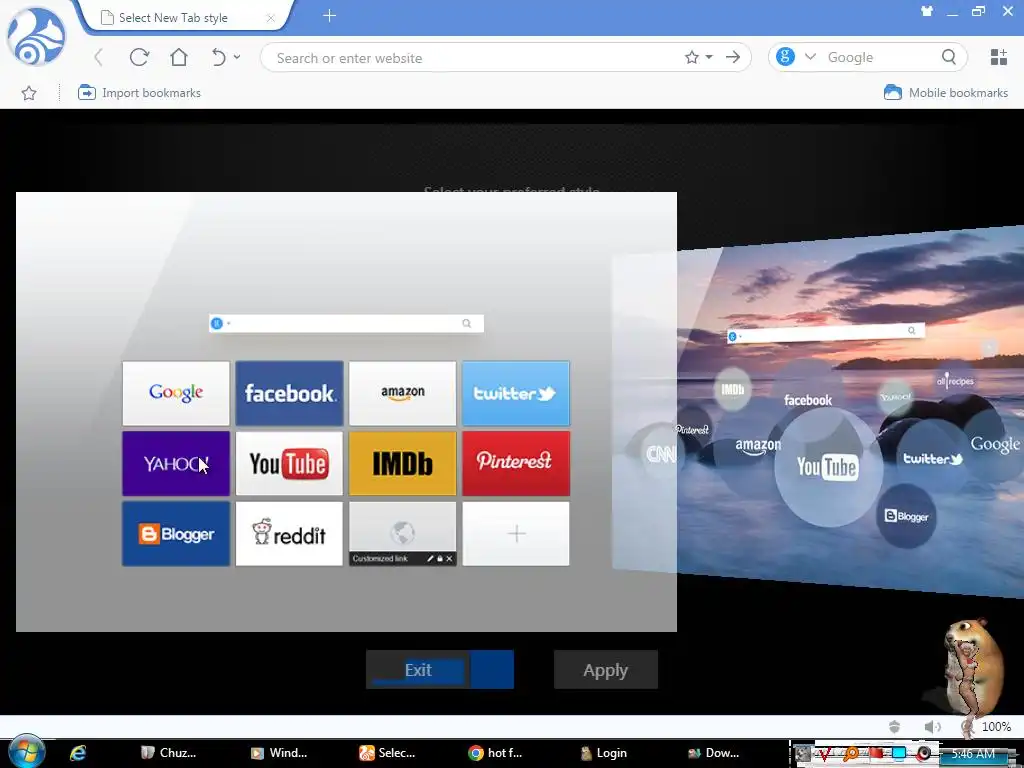Open the bookmarks star on bookmarks bar
This screenshot has height=768, width=1024.
tap(29, 93)
